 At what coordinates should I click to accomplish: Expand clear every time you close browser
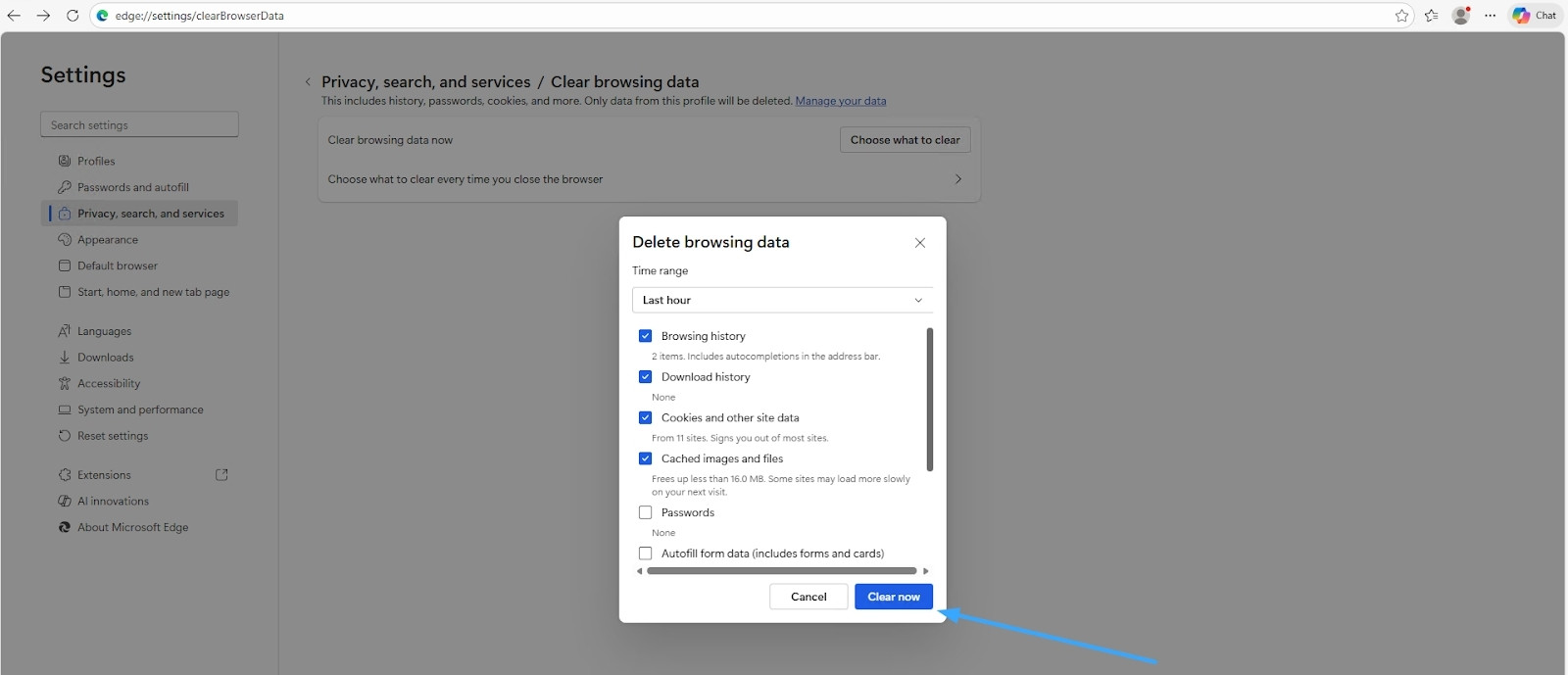click(x=957, y=179)
